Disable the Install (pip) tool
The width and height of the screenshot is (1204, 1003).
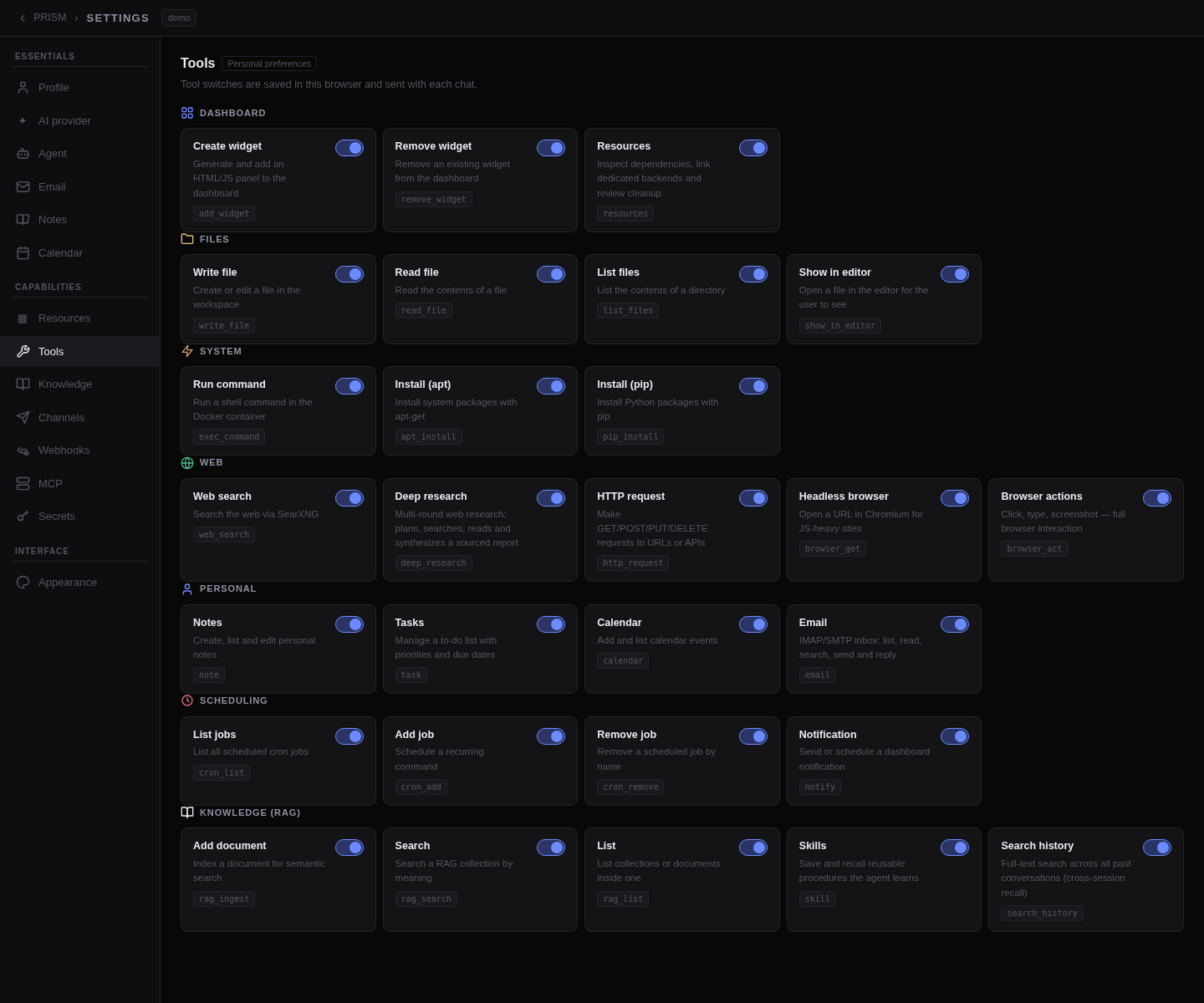(x=753, y=386)
